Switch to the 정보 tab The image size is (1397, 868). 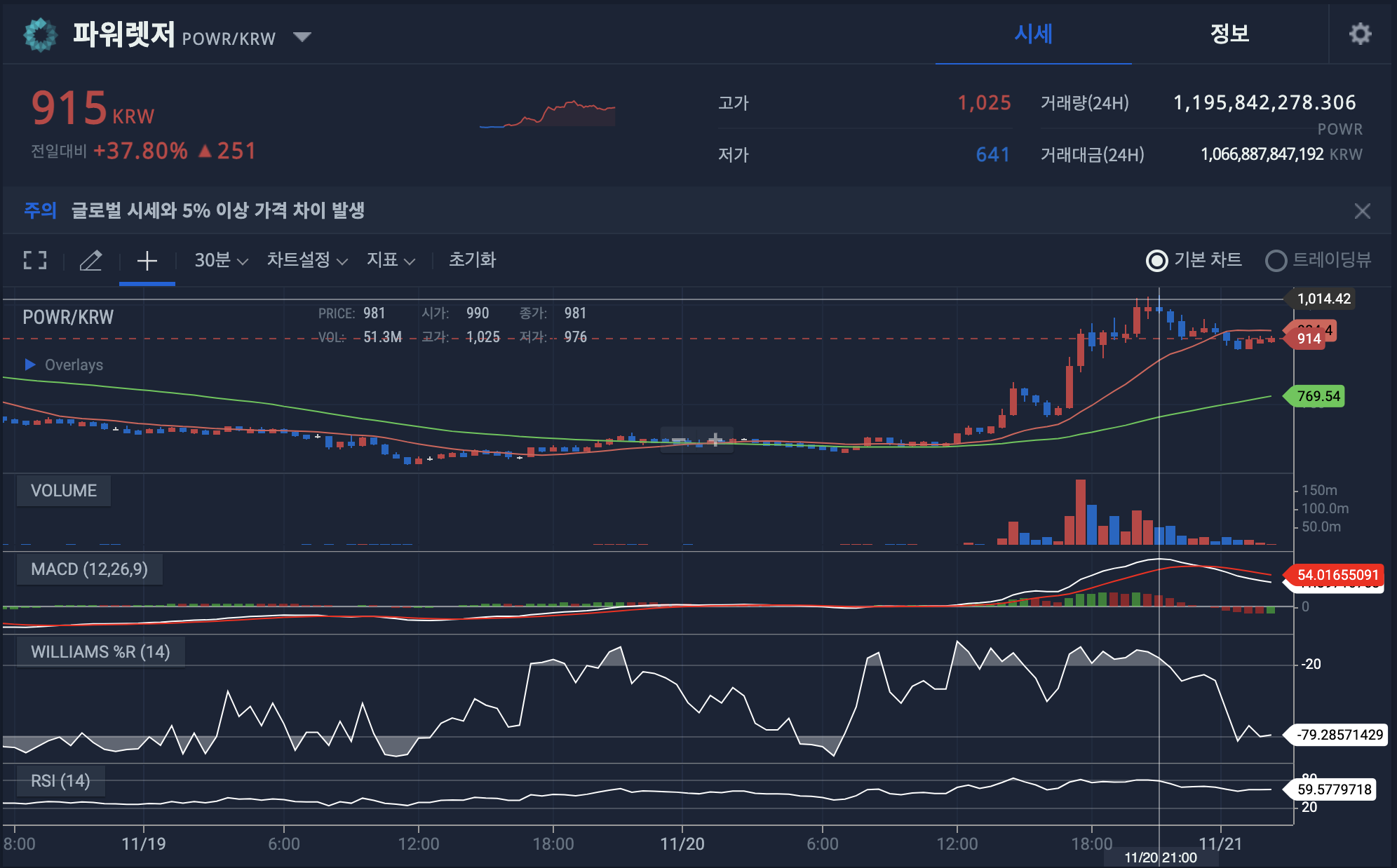(1229, 34)
